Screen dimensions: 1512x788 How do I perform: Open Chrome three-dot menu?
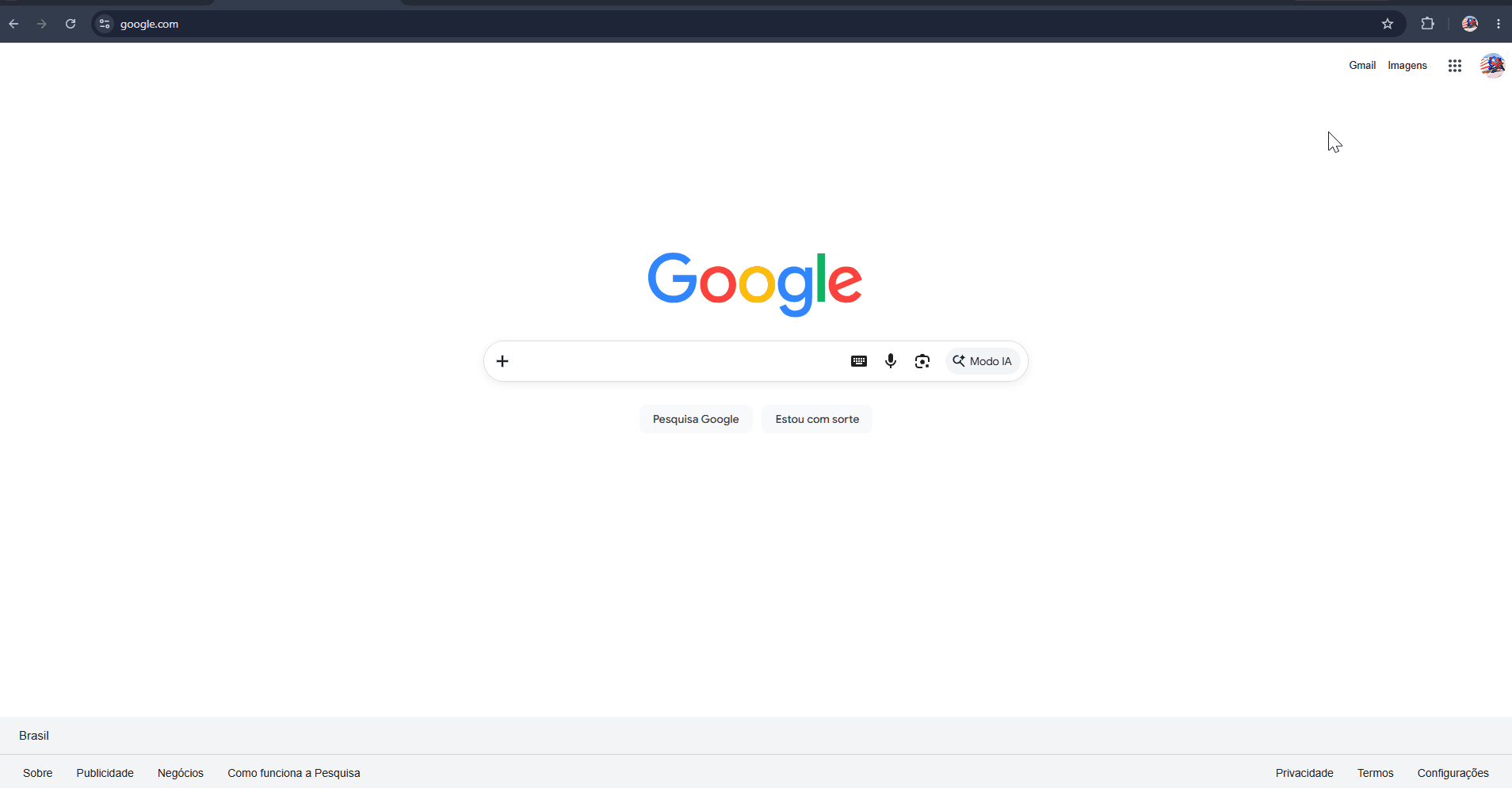click(x=1499, y=24)
